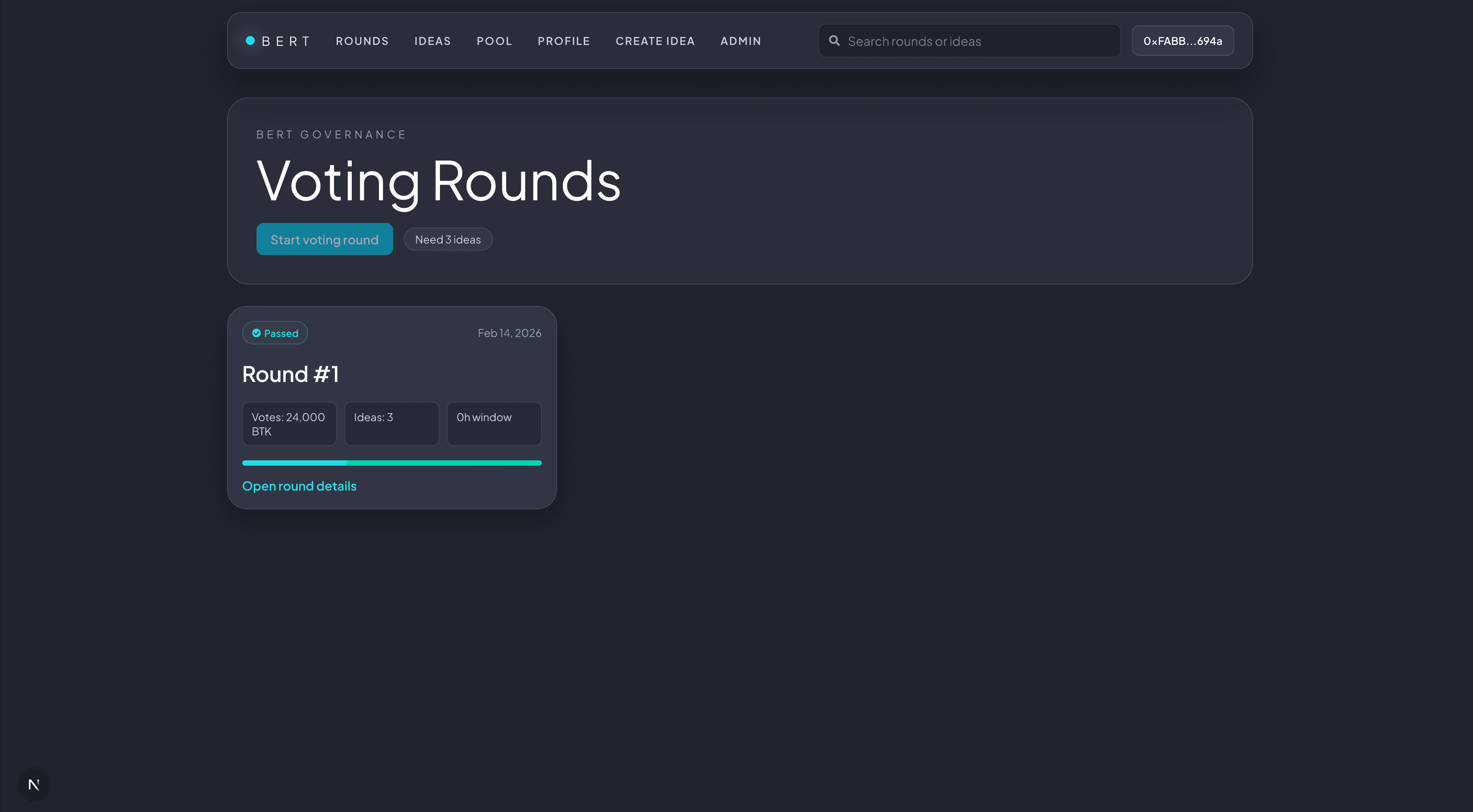The width and height of the screenshot is (1473, 812).
Task: Open the N badge in the bottom corner
Action: tap(34, 784)
